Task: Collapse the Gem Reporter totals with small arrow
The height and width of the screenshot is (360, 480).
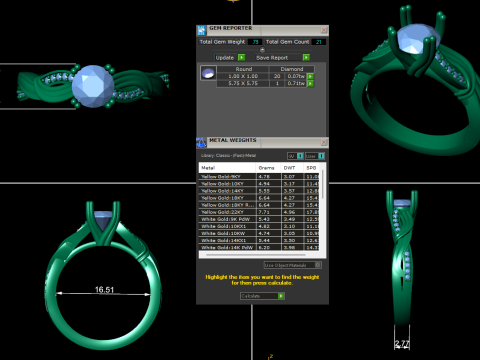Action: [262, 50]
